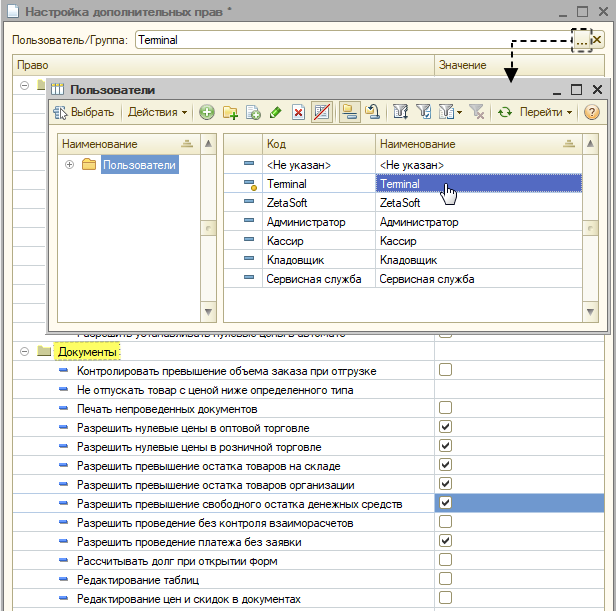Open the Действия dropdown menu
The width and height of the screenshot is (616, 611).
click(158, 112)
